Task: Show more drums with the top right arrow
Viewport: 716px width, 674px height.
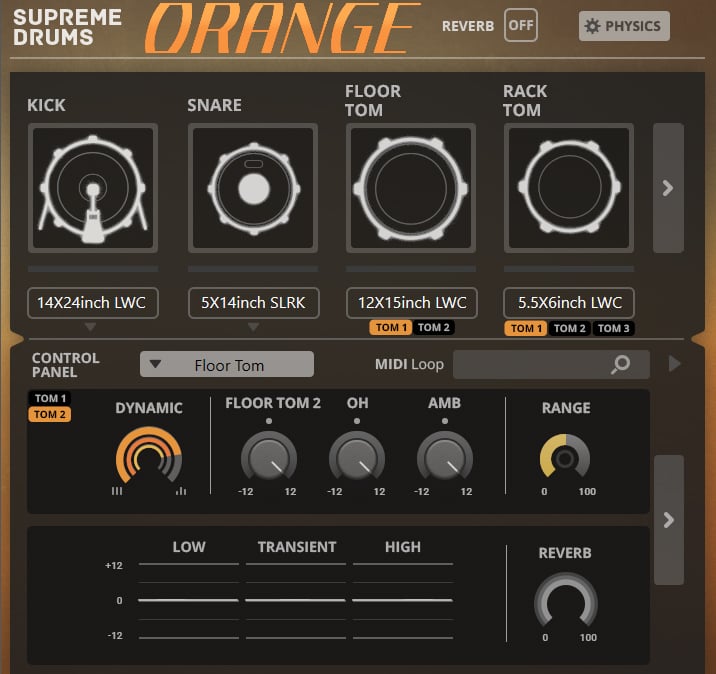Action: (668, 188)
